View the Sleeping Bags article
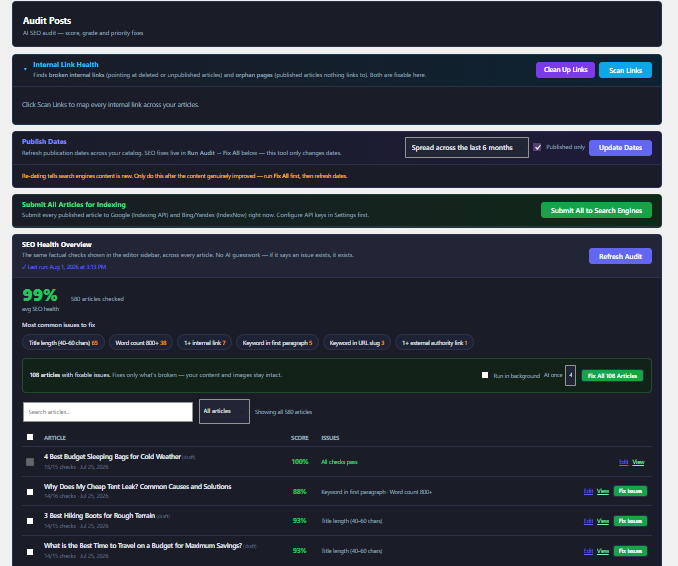Image resolution: width=678 pixels, height=566 pixels. click(638, 462)
